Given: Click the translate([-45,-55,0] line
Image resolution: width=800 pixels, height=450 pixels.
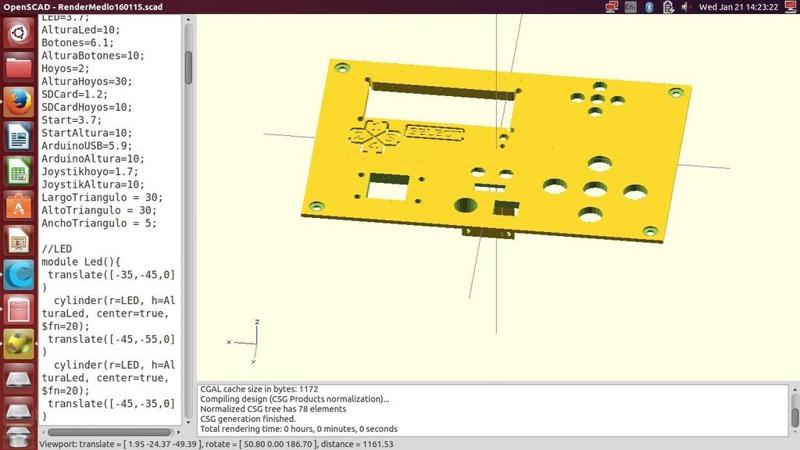Looking at the screenshot, I should [111, 339].
